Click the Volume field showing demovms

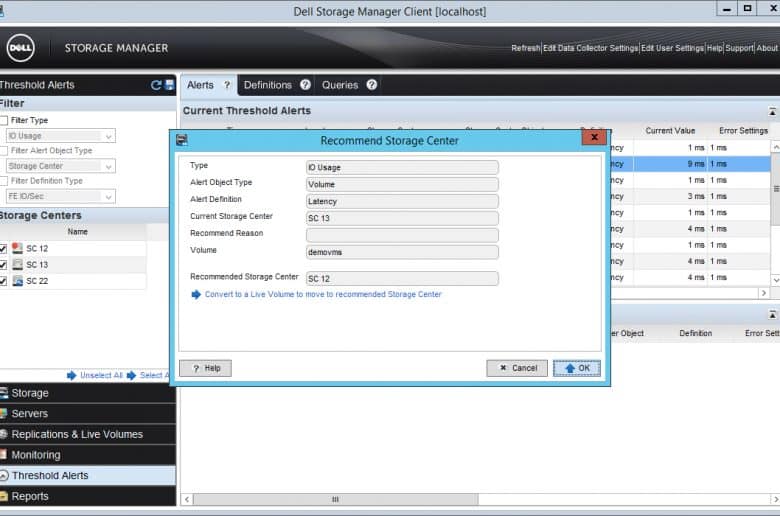pos(402,252)
